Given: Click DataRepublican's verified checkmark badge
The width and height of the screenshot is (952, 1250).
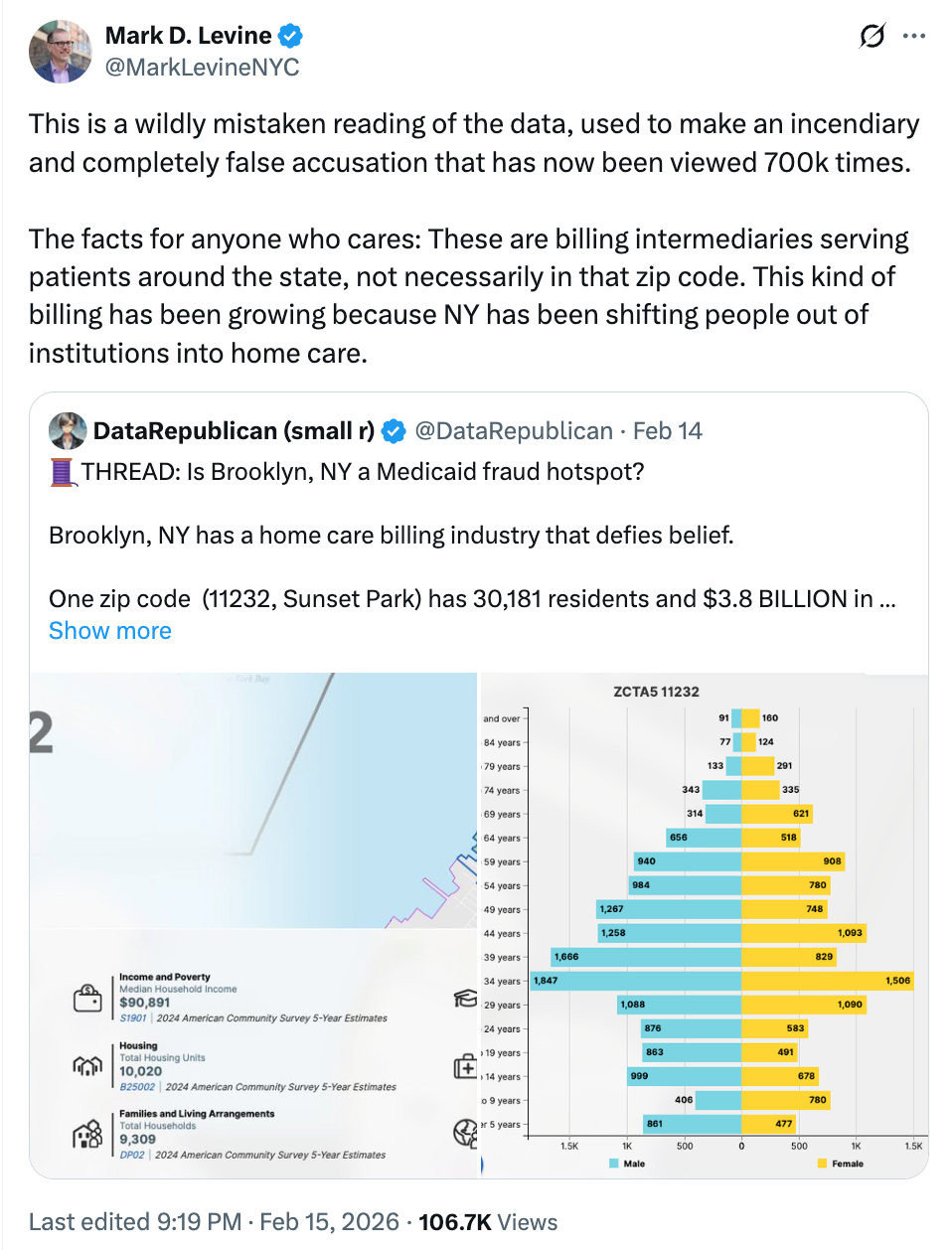Looking at the screenshot, I should (394, 431).
